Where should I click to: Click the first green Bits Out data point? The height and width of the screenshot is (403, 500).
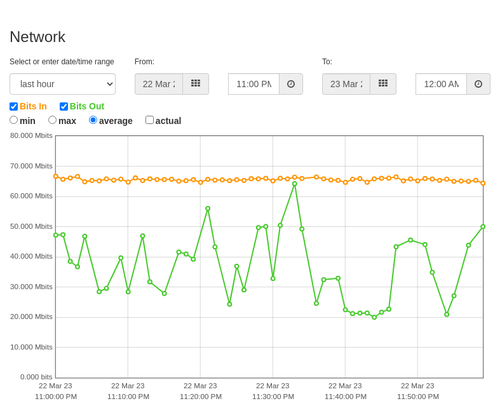[56, 235]
